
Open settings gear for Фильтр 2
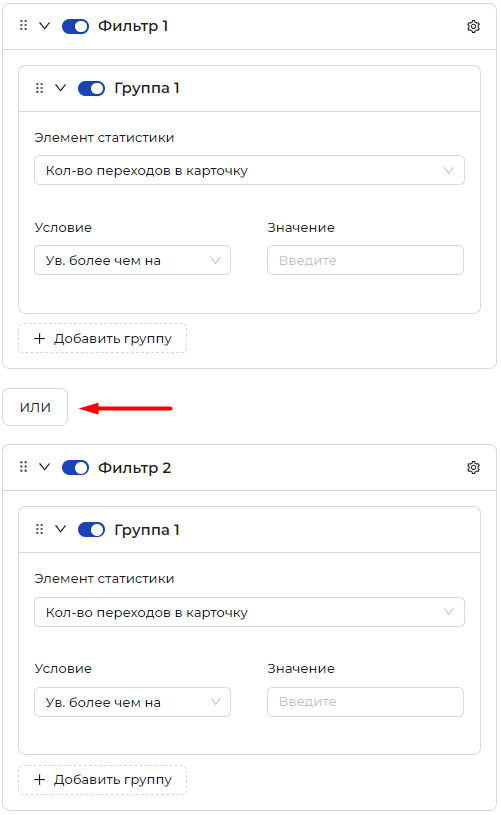click(473, 467)
